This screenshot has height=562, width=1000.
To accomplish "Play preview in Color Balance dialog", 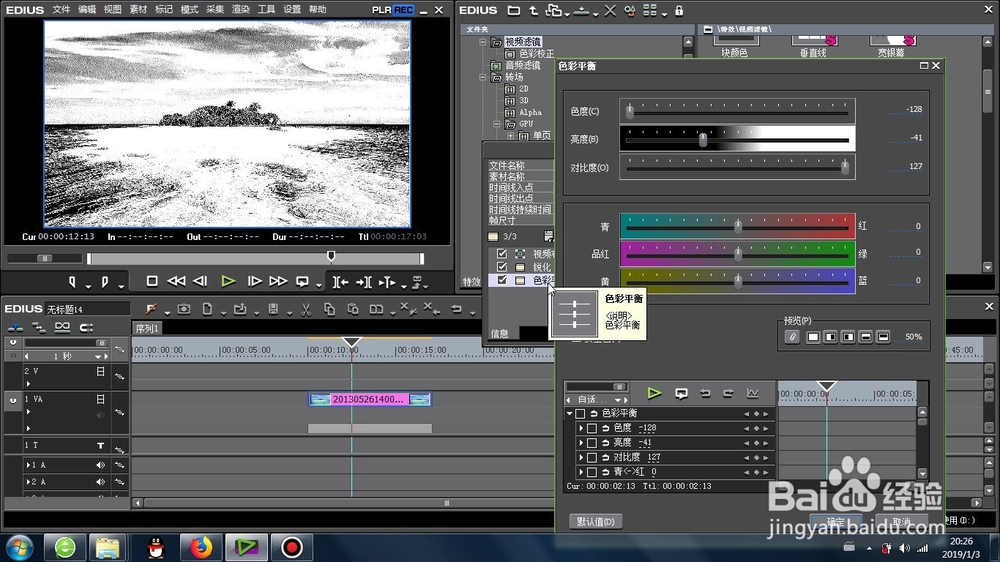I will (654, 393).
